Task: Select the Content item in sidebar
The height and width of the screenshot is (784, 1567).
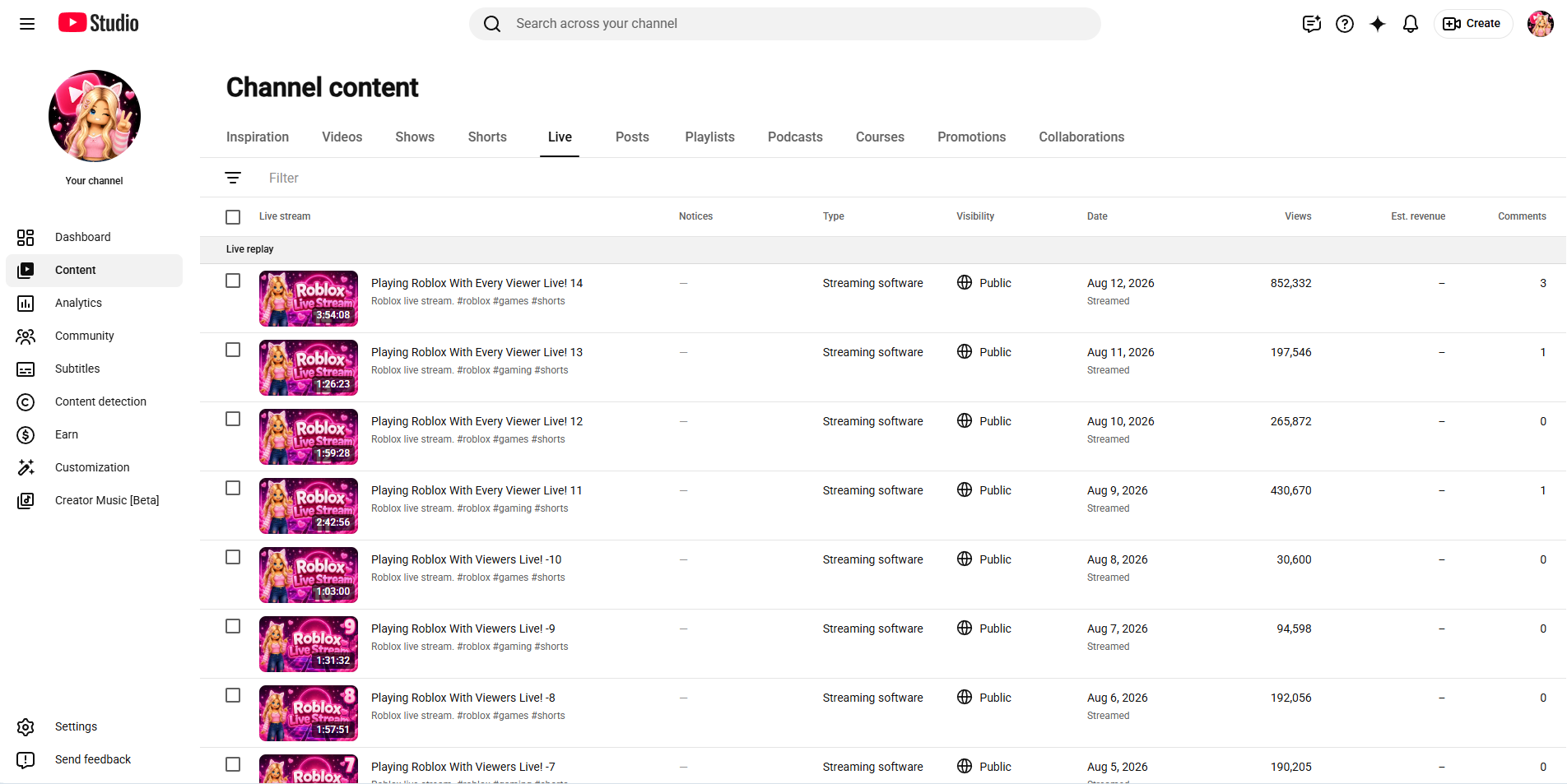Action: tap(94, 270)
